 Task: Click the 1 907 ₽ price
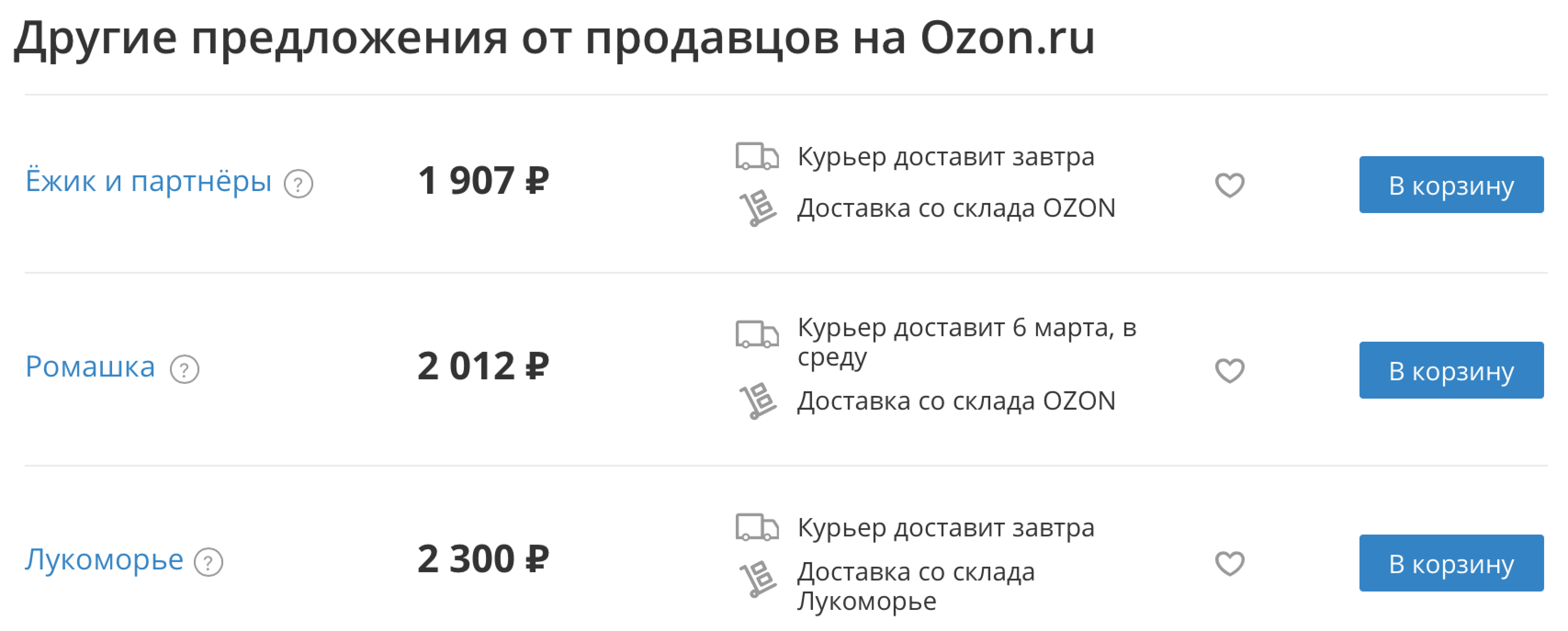click(x=483, y=181)
